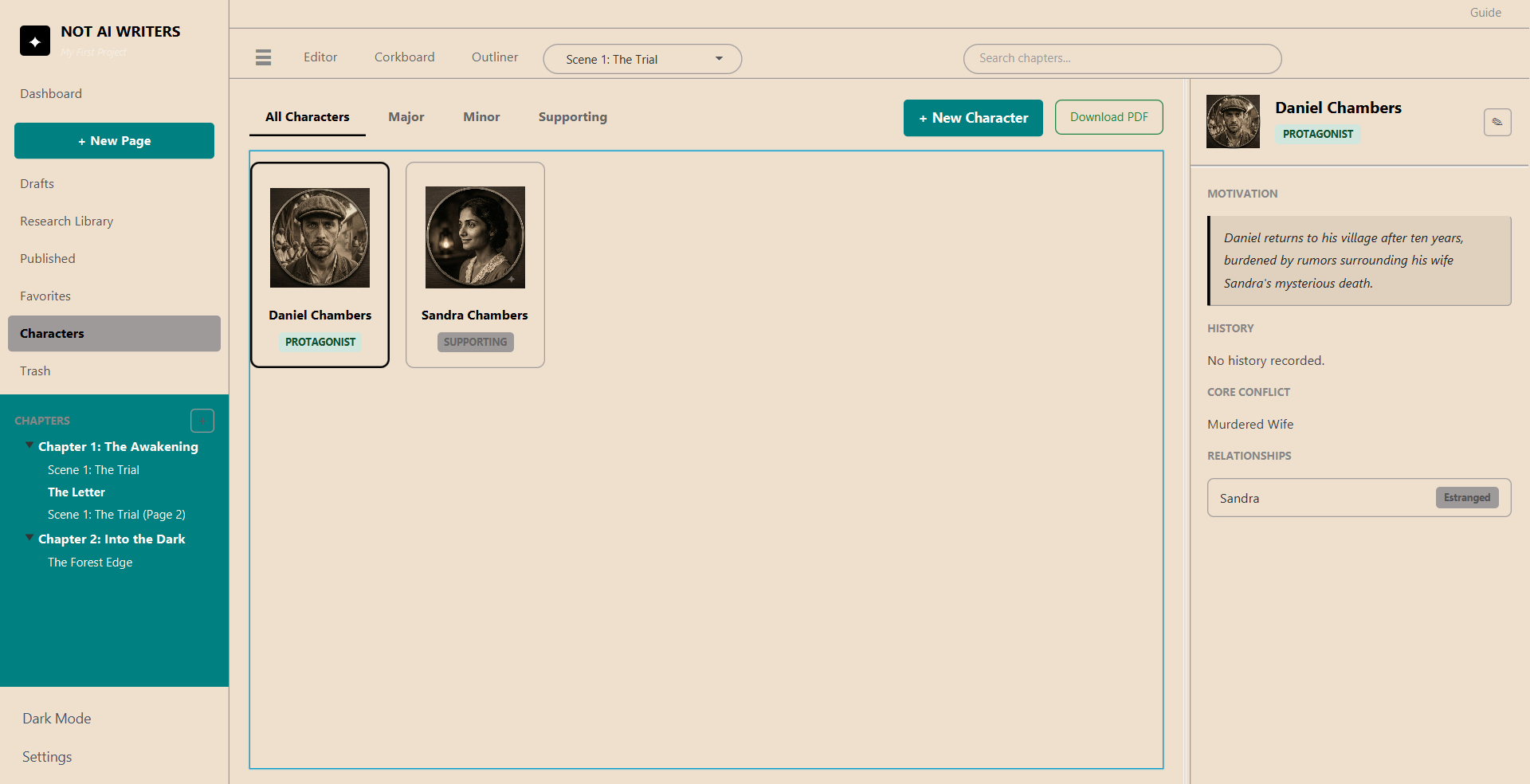Image resolution: width=1530 pixels, height=784 pixels.
Task: Select the All Characters tab
Action: [x=308, y=117]
